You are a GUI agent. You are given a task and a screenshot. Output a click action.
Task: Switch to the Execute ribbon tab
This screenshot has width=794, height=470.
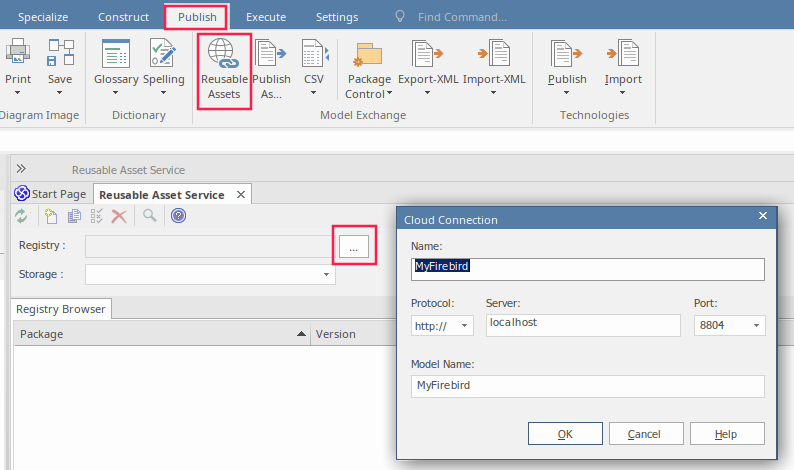click(265, 17)
